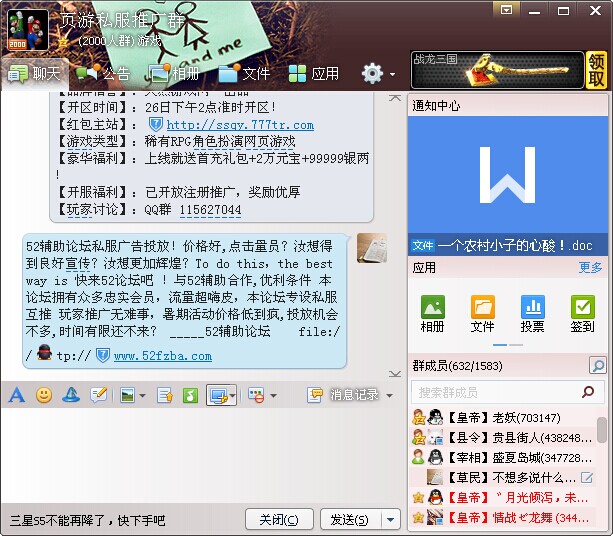Expand the 消息记录 dropdown arrow
Viewport: 613px width, 536px height.
coord(389,396)
